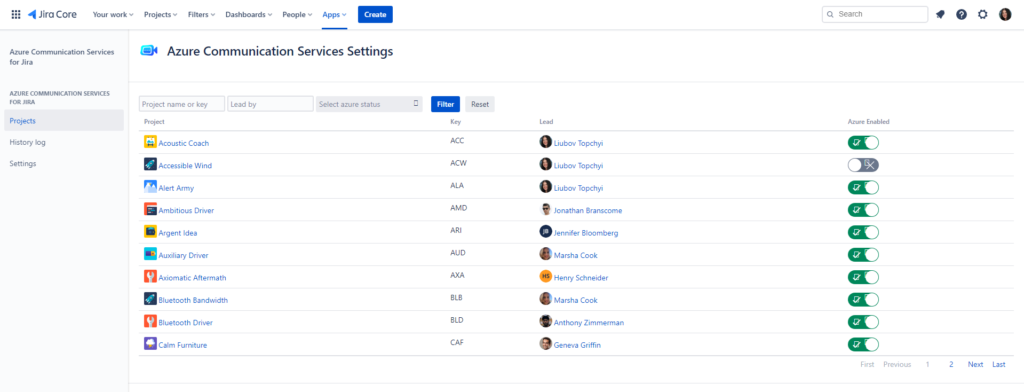Toggle Azure for Calm Furniture
The width and height of the screenshot is (1024, 392).
[863, 344]
